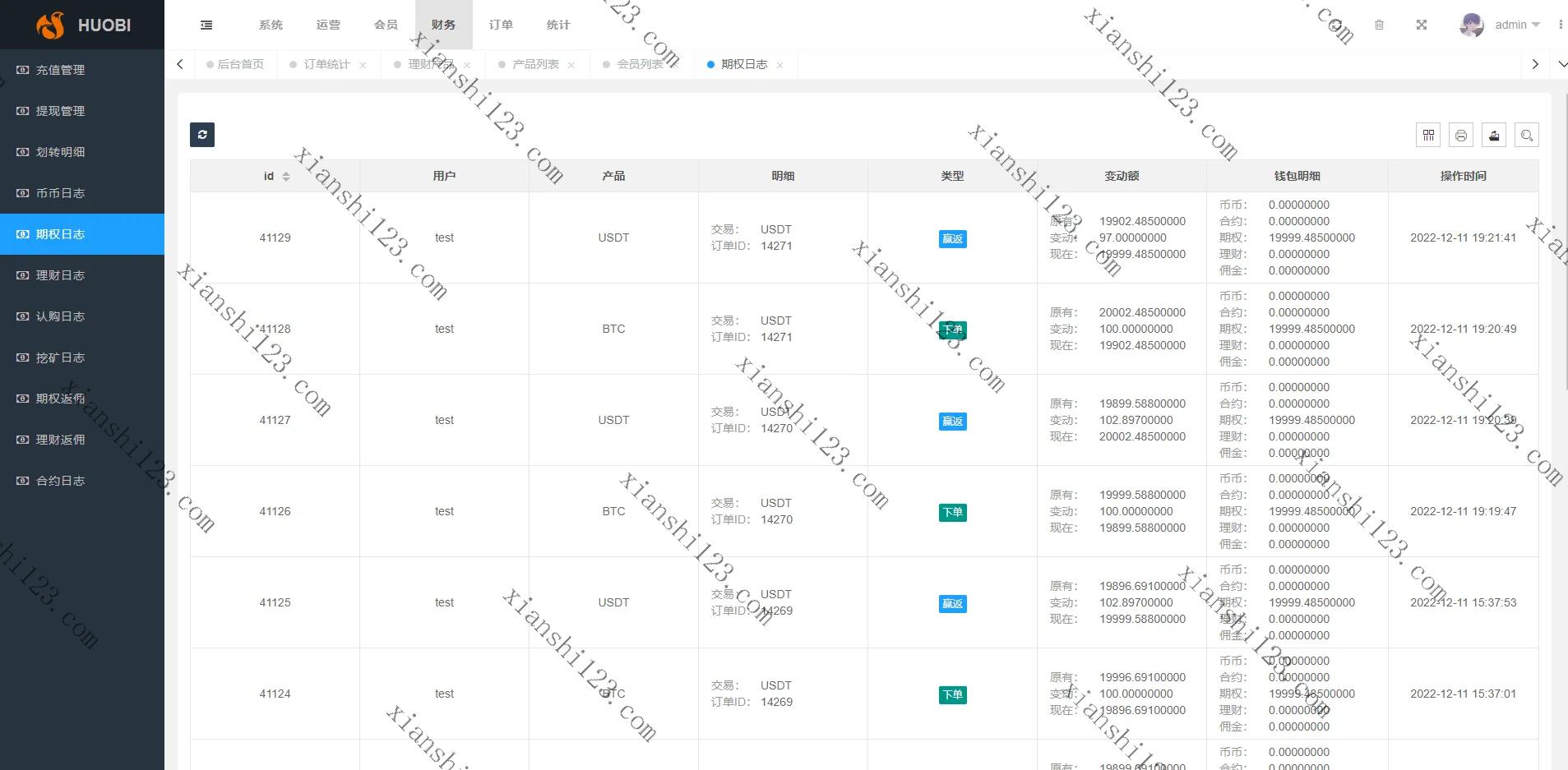Viewport: 1568px width, 770px height.
Task: Open 理财日志 in the sidebar
Action: (82, 275)
